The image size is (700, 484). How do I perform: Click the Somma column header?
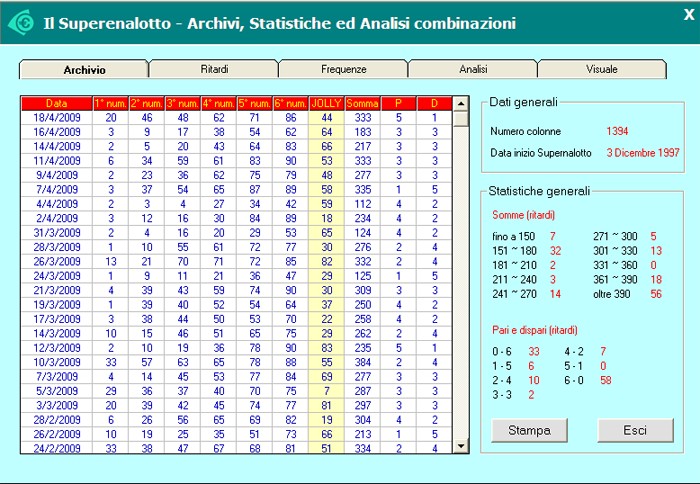(x=362, y=104)
